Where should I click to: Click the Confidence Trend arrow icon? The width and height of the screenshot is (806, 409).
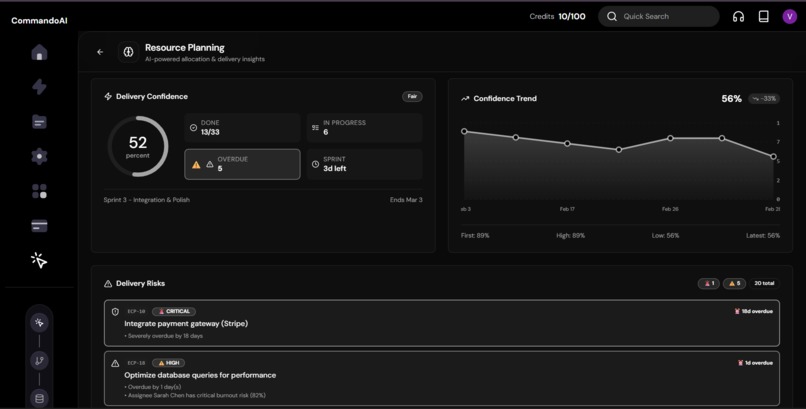pyautogui.click(x=465, y=99)
